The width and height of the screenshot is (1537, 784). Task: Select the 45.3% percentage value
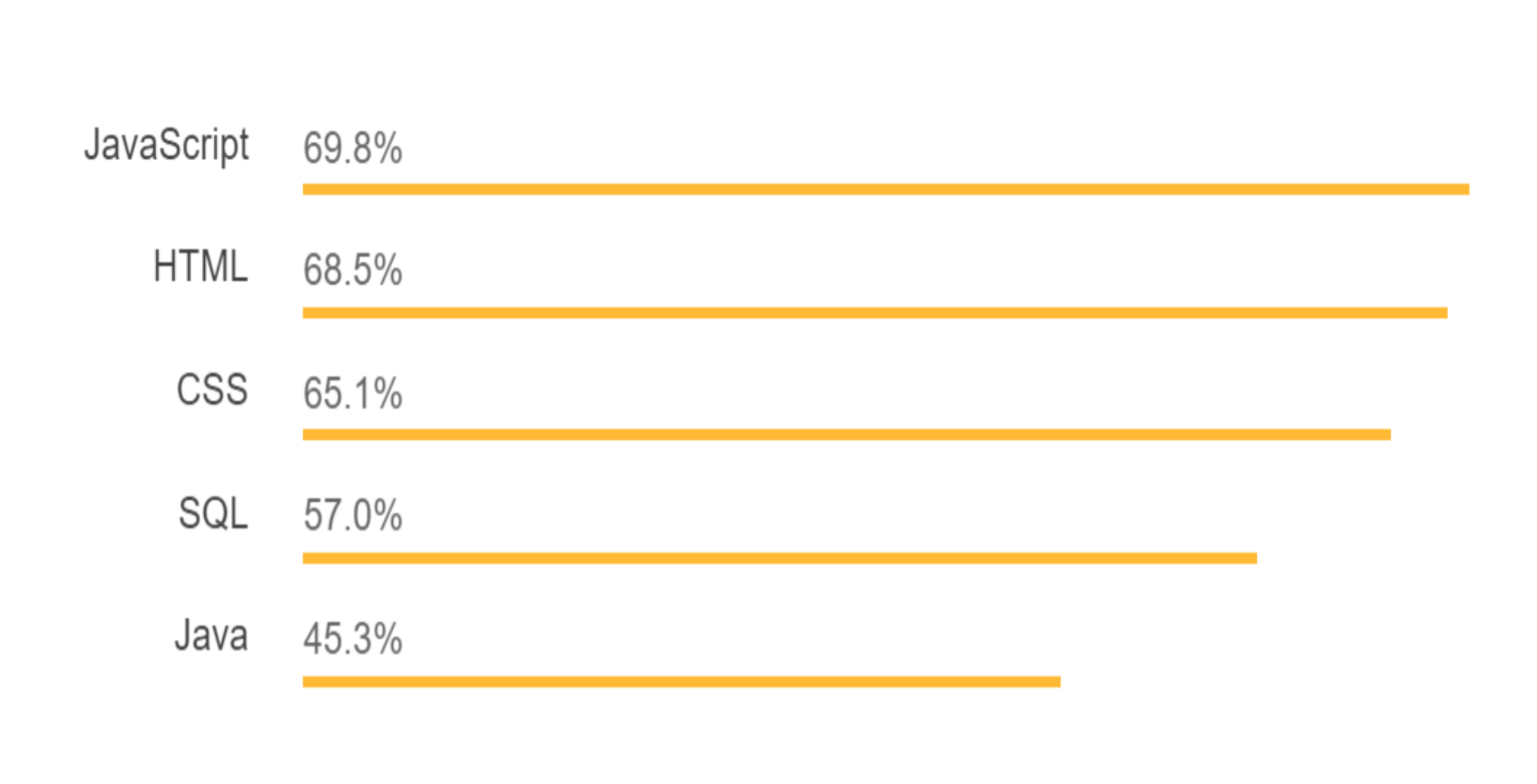[353, 638]
